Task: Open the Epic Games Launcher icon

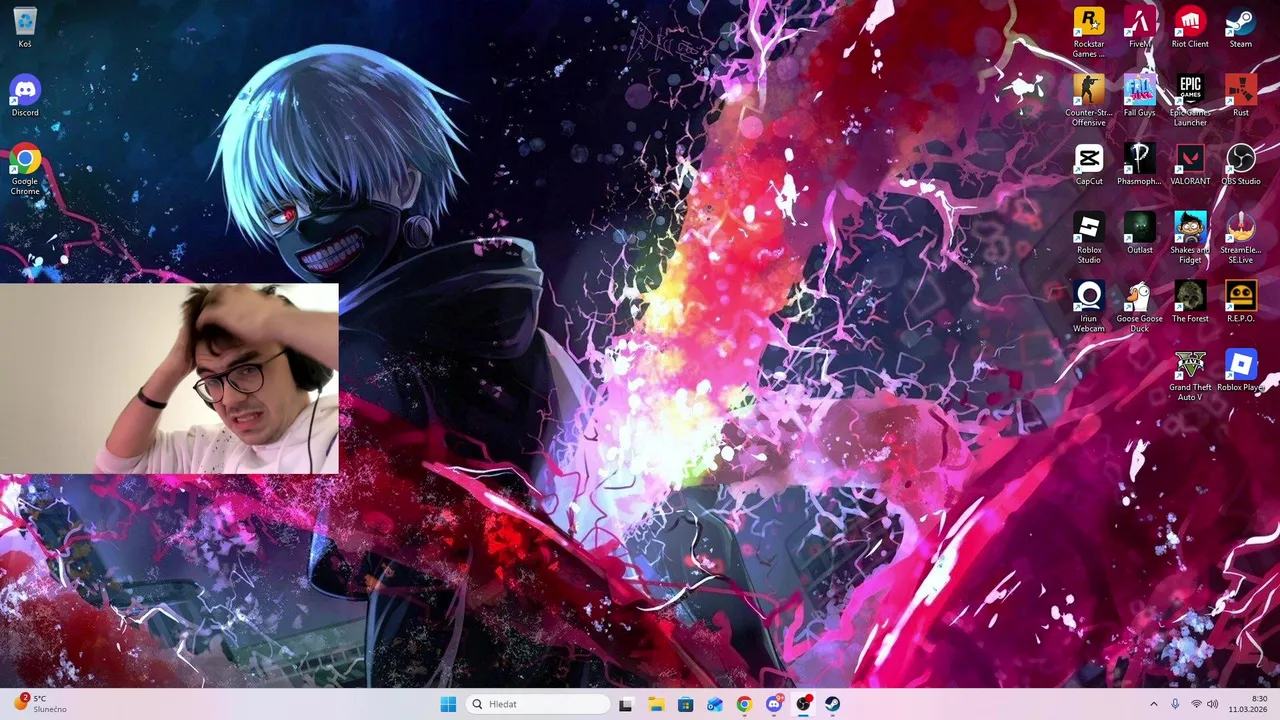Action: point(1190,101)
